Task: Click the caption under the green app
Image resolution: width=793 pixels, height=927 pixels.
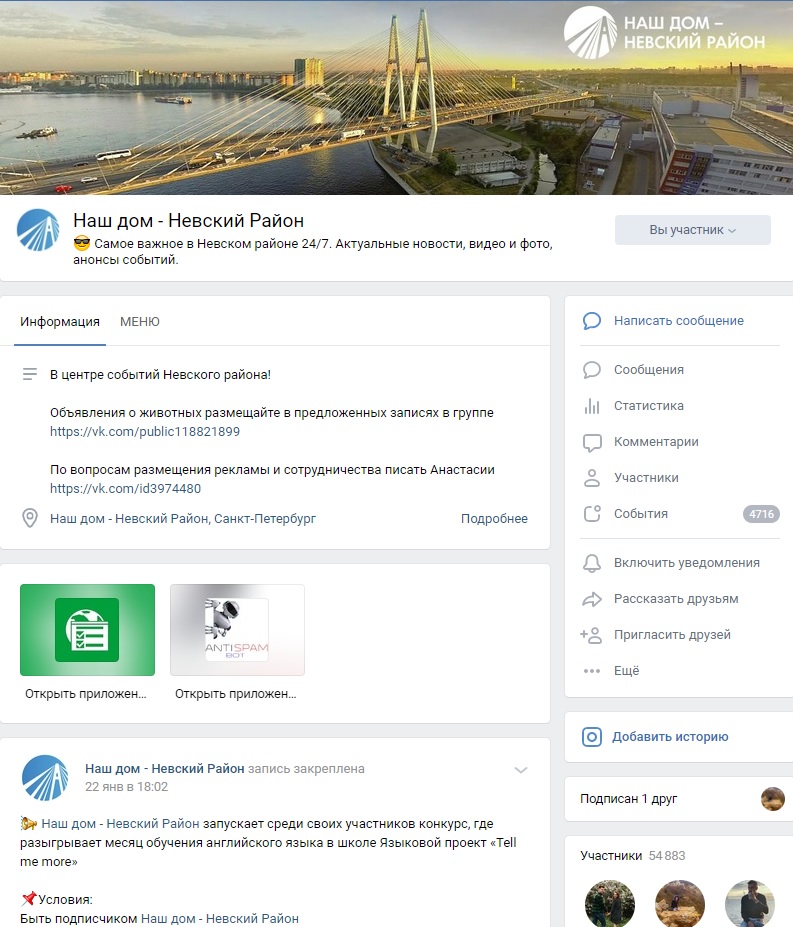Action: [86, 694]
